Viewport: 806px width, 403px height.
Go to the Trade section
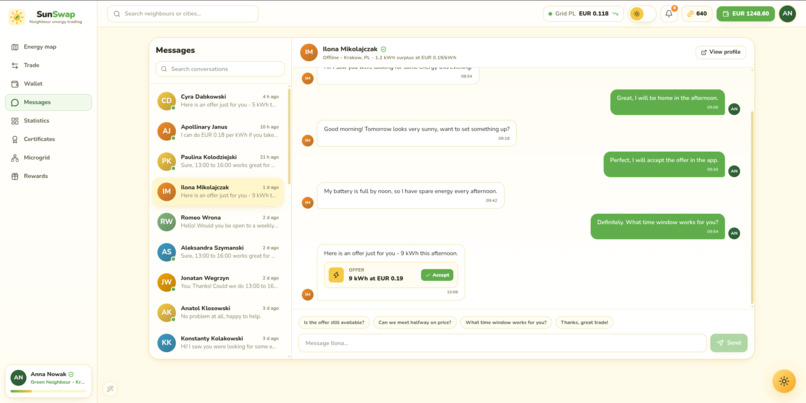click(48, 65)
